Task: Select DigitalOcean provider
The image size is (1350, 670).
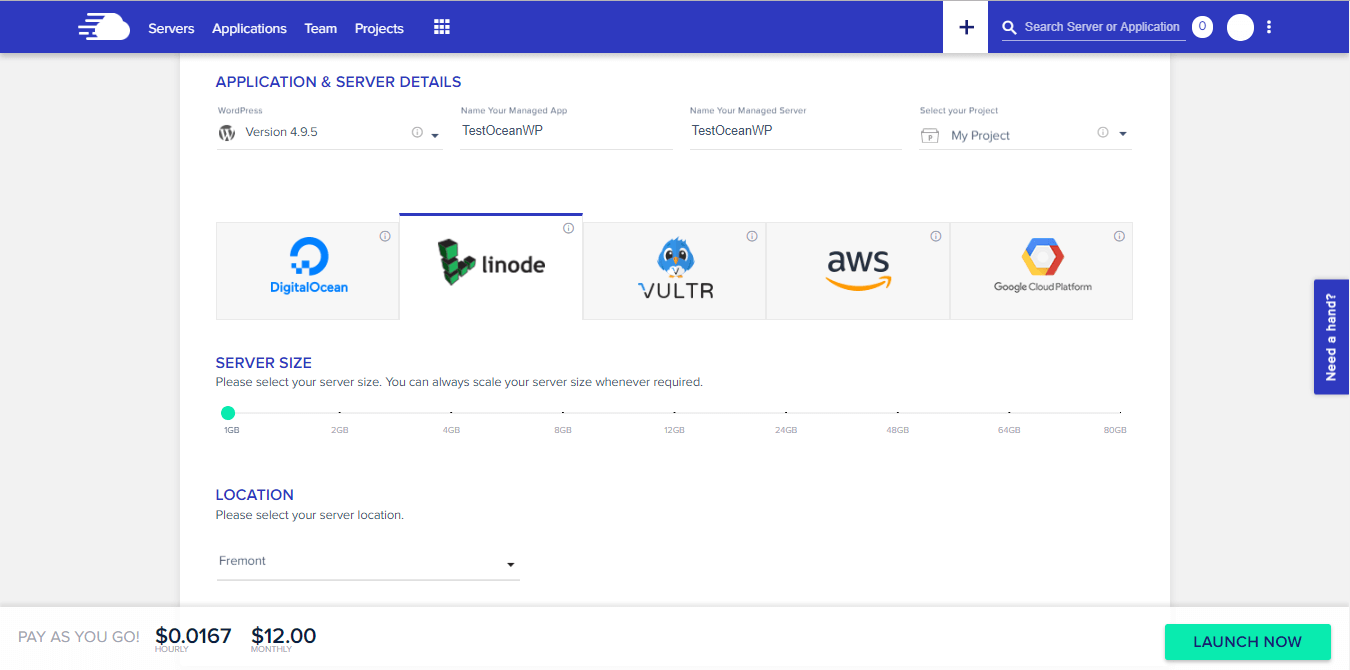Action: (x=308, y=271)
